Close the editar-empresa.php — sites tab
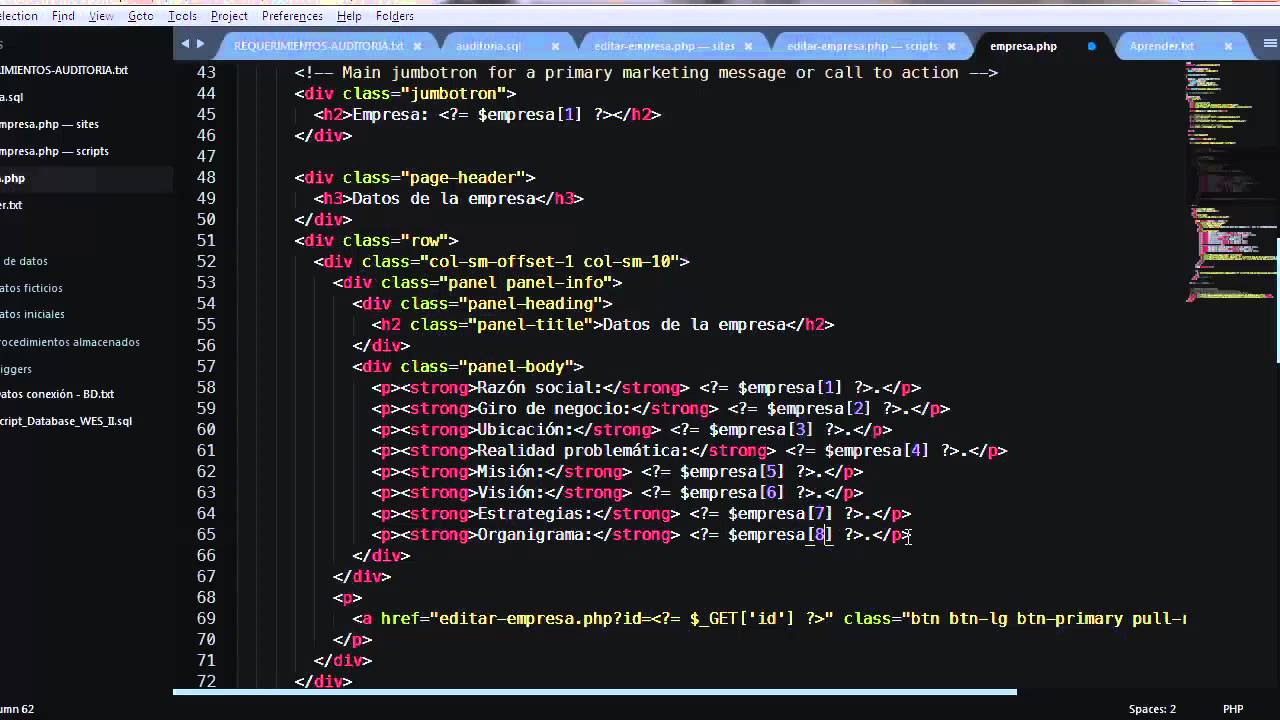The height and width of the screenshot is (720, 1280). (748, 46)
